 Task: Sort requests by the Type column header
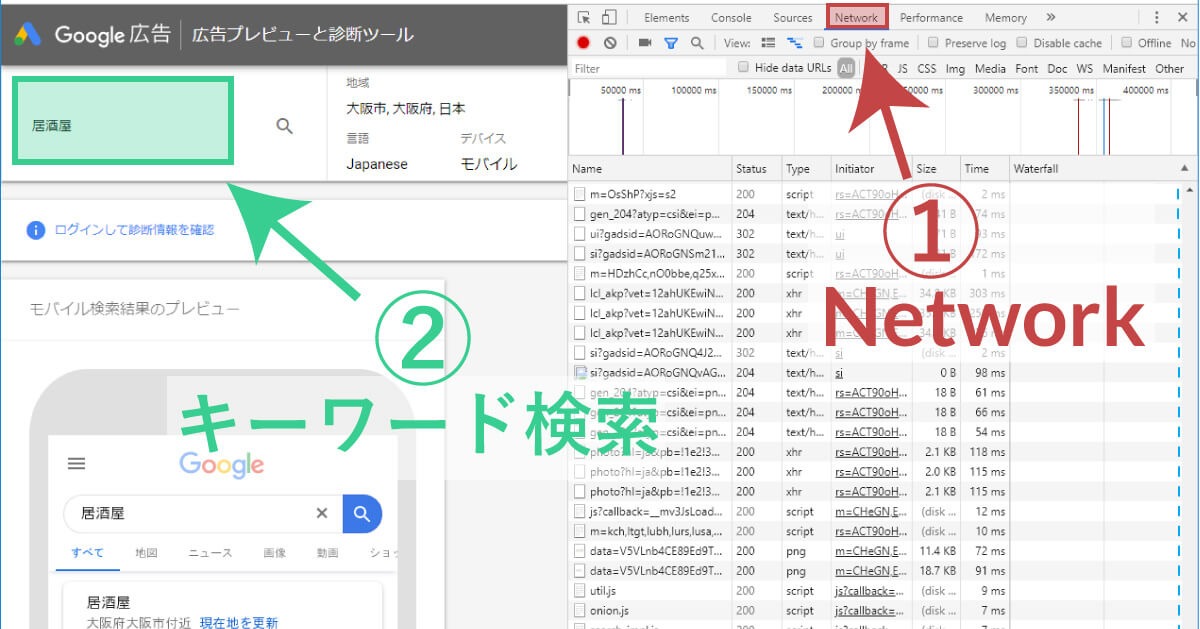[x=806, y=169]
